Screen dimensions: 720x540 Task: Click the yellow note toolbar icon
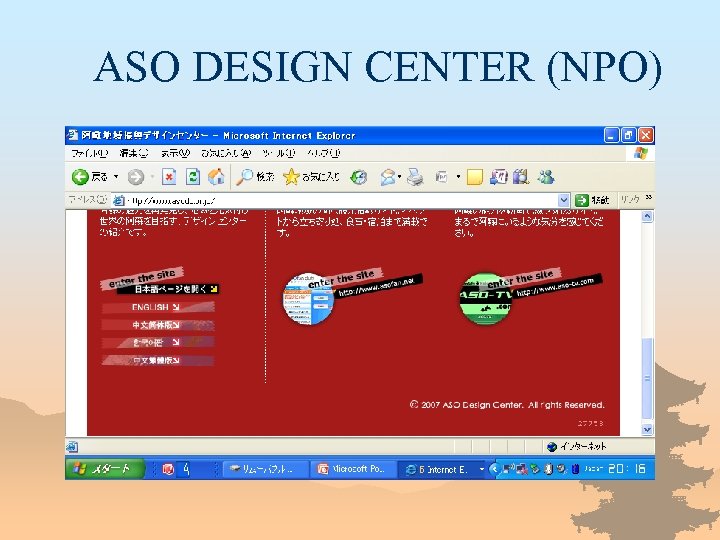(x=475, y=177)
